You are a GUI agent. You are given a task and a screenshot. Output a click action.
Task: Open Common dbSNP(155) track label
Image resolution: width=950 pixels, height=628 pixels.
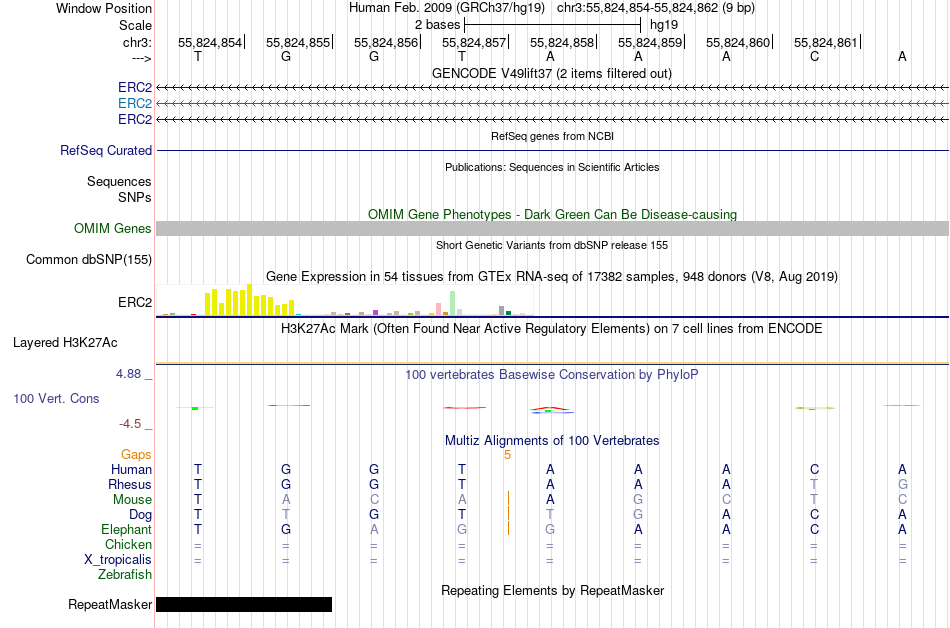[x=88, y=259]
